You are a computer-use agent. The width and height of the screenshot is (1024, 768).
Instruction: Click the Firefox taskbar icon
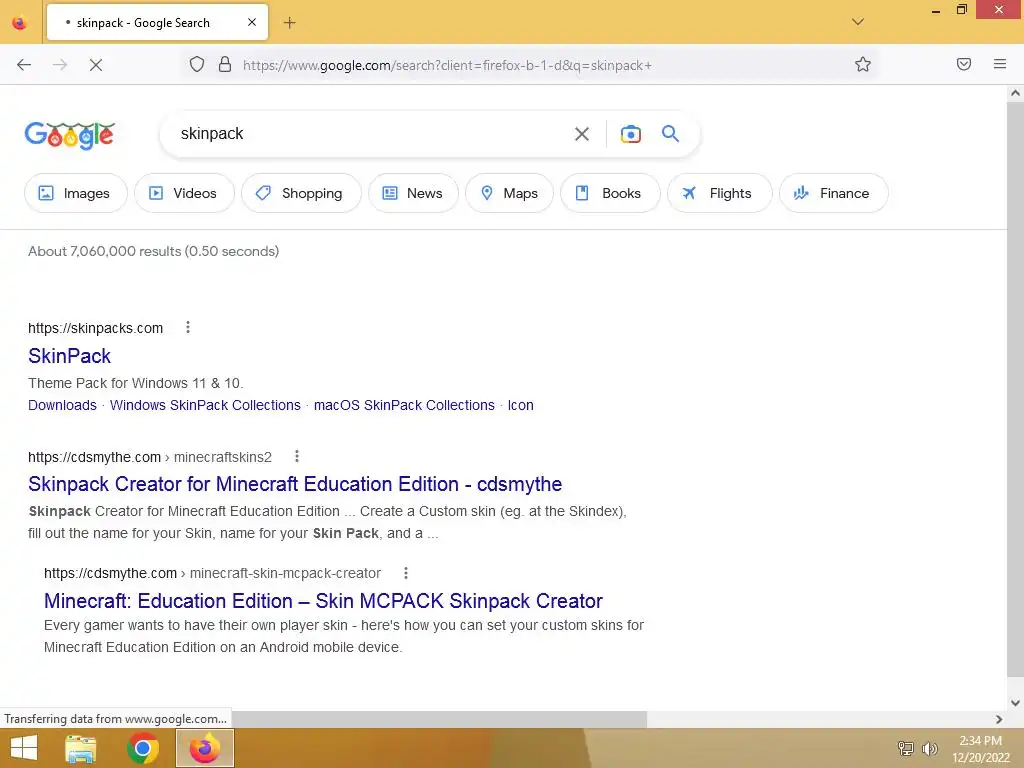click(204, 748)
